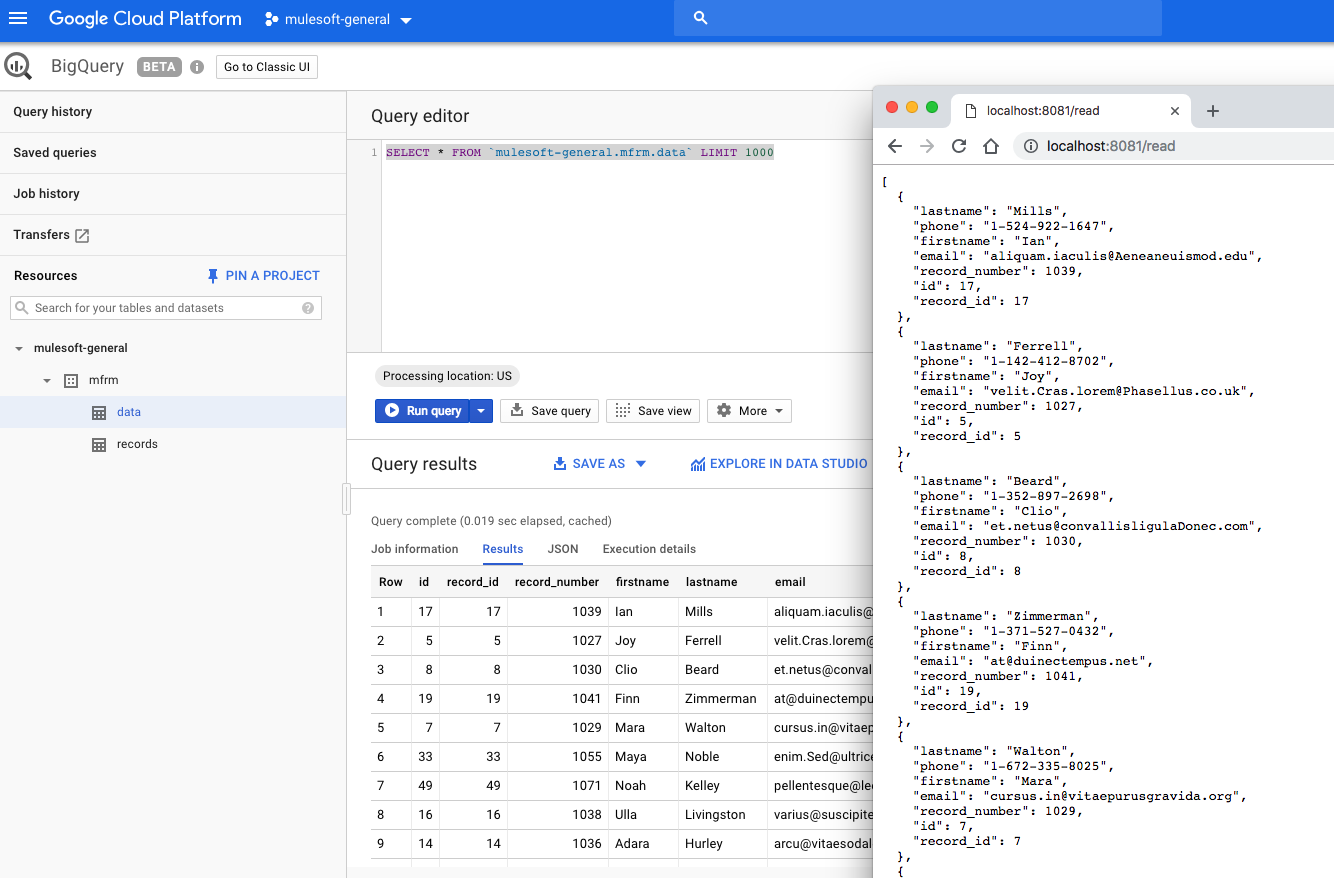
Task: Click the BigQuery beta info icon
Action: coord(197,67)
